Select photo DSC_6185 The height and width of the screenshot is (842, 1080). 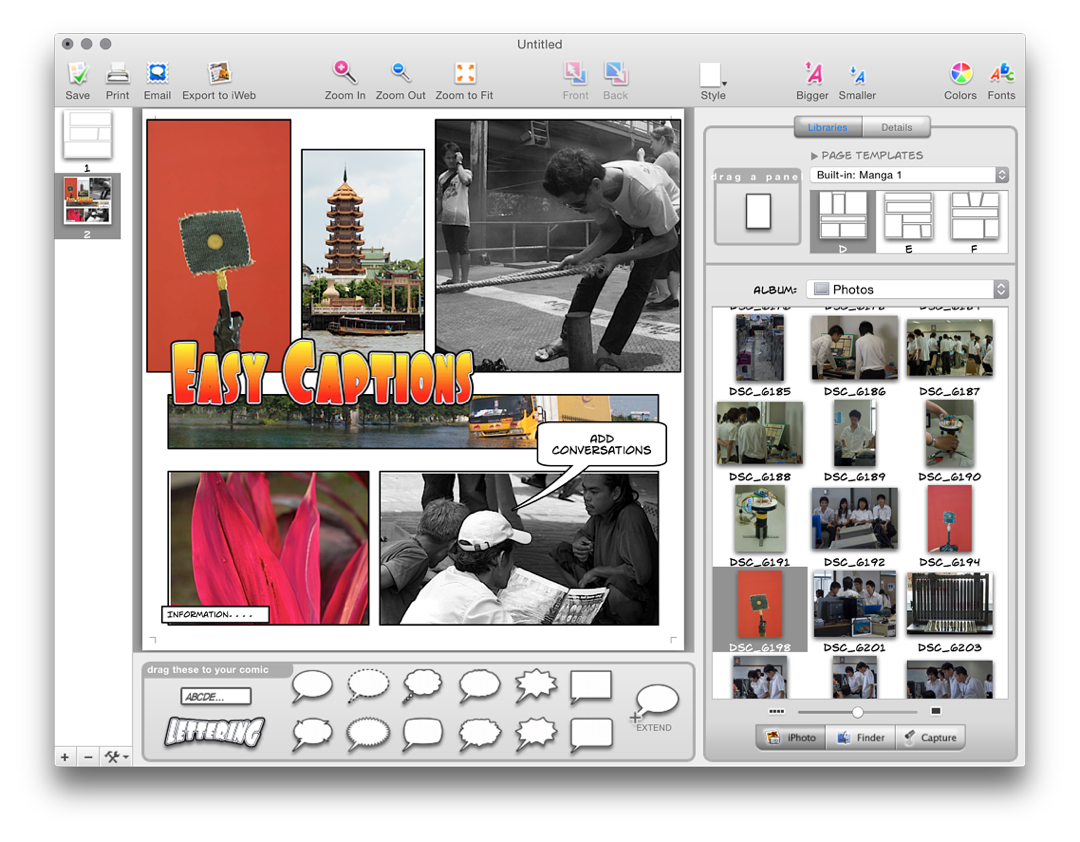pyautogui.click(x=760, y=349)
